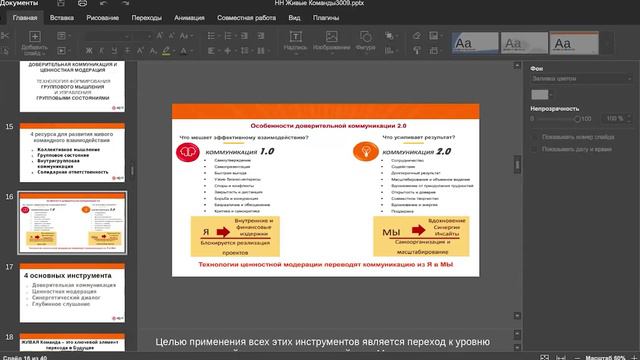Apply superscript formatting
This screenshot has width=640, height=360.
point(140,51)
